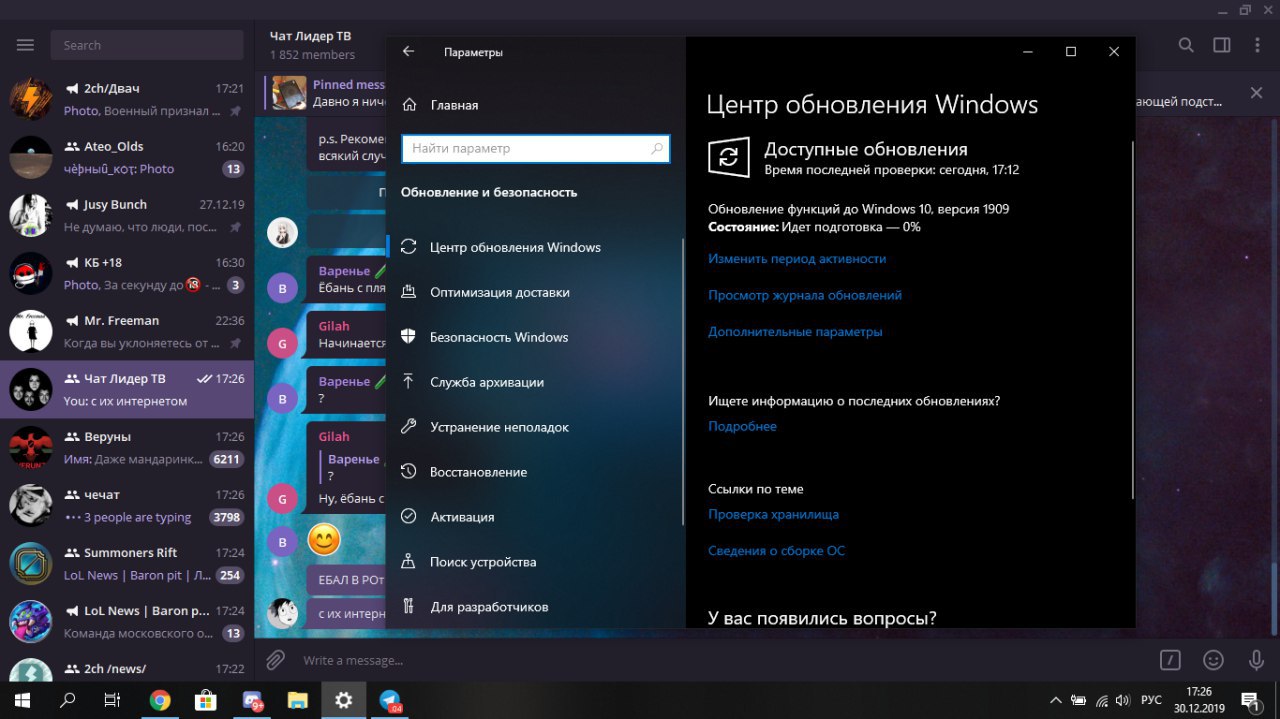
Task: Open 2ch/Двач channel chat
Action: coord(127,99)
